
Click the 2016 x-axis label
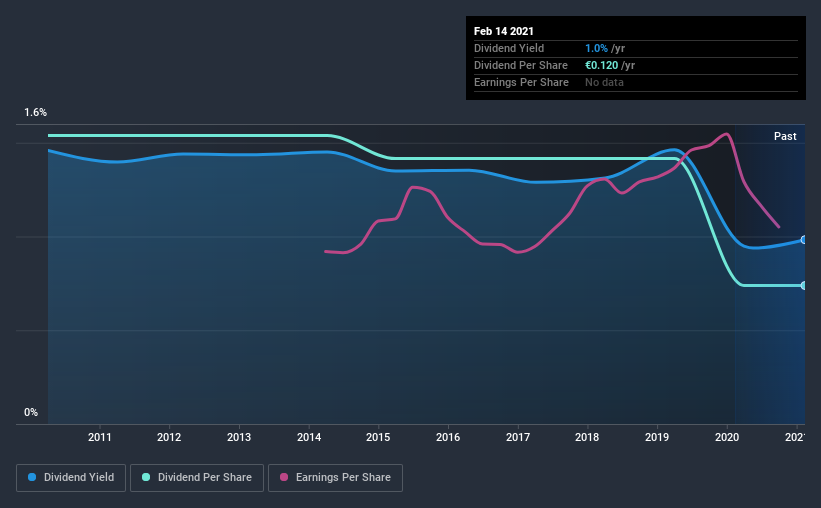click(x=448, y=437)
